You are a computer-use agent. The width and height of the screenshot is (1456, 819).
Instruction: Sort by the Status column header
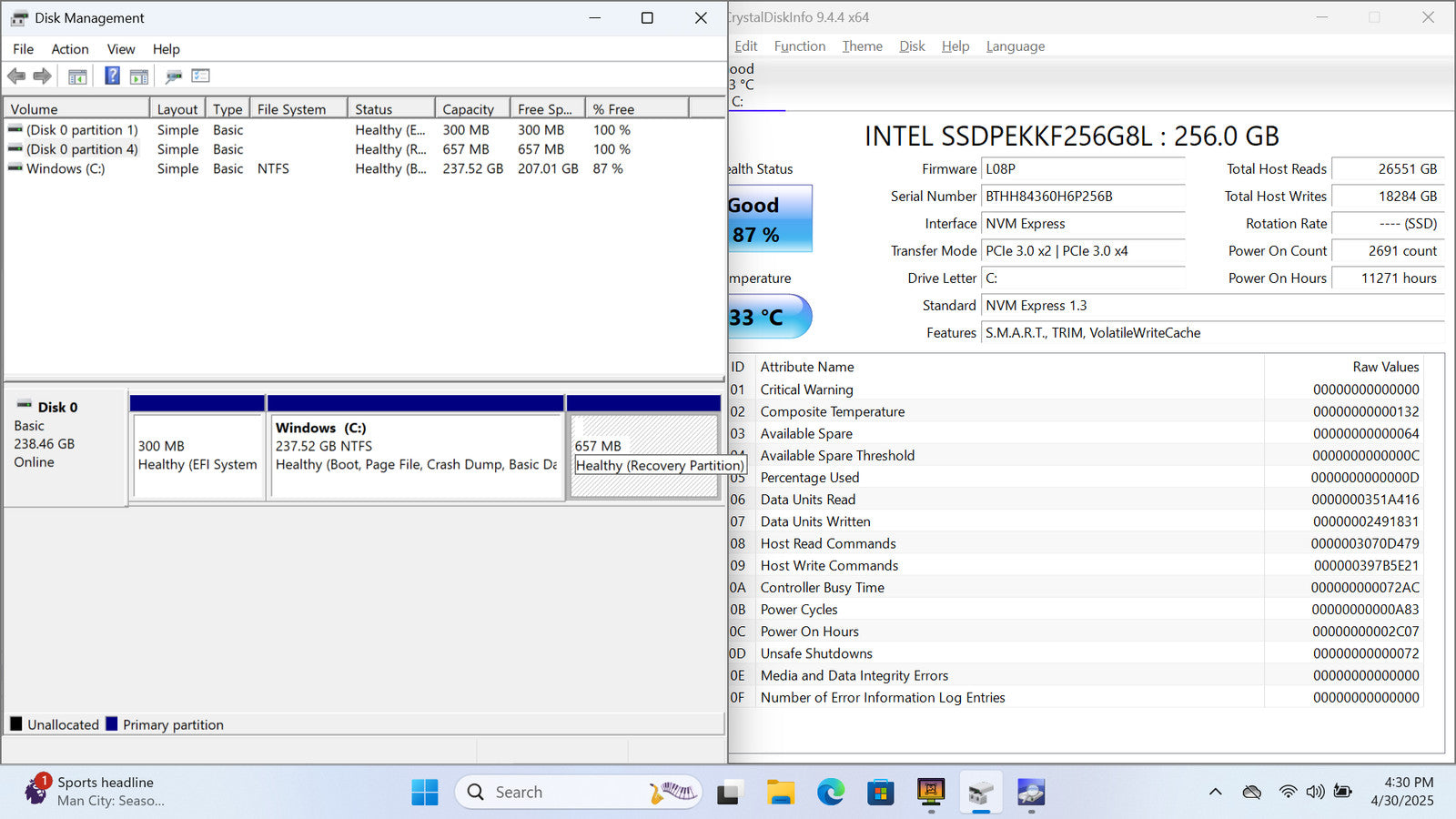click(x=391, y=109)
